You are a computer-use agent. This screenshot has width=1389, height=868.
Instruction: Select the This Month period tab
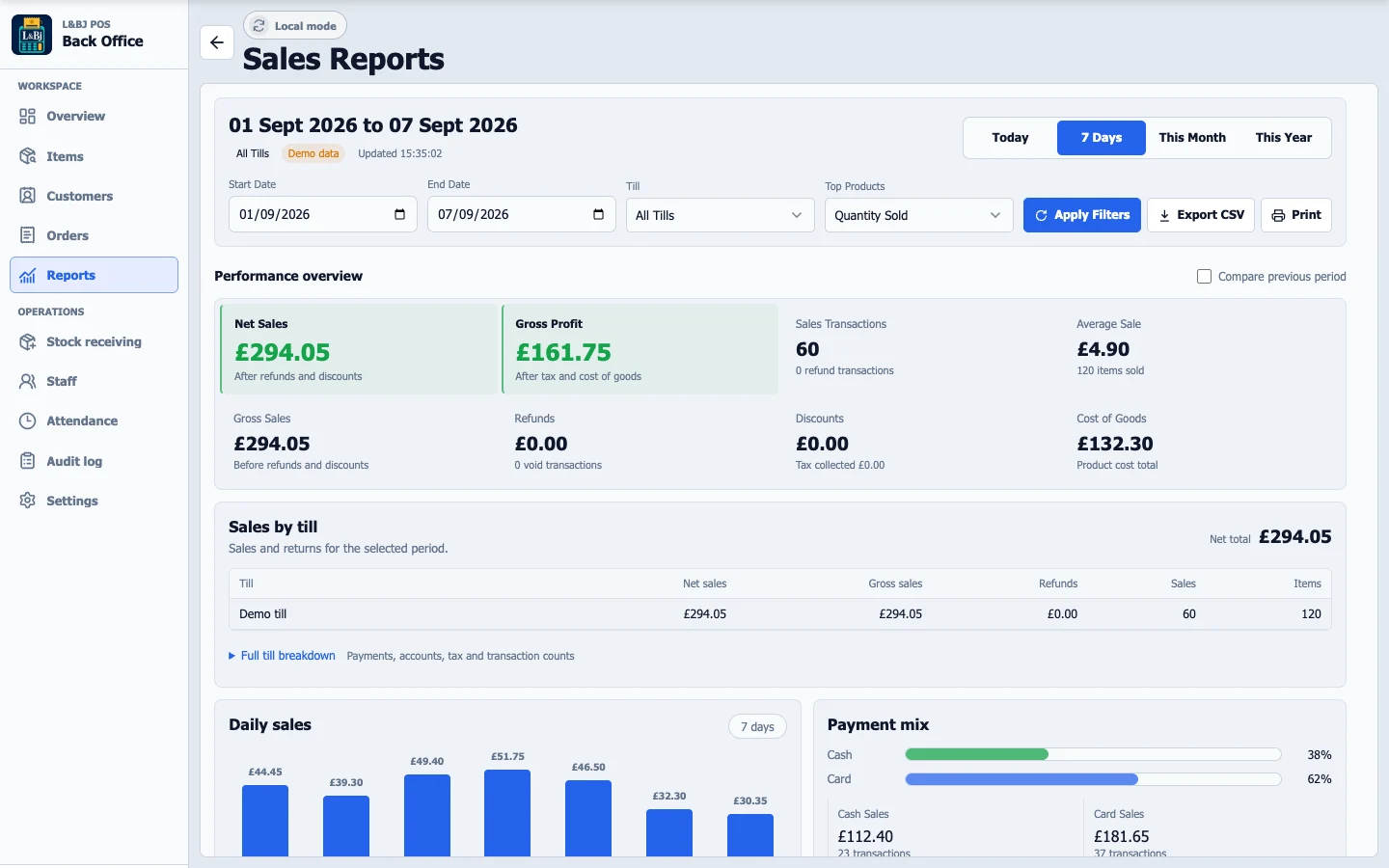pos(1192,138)
